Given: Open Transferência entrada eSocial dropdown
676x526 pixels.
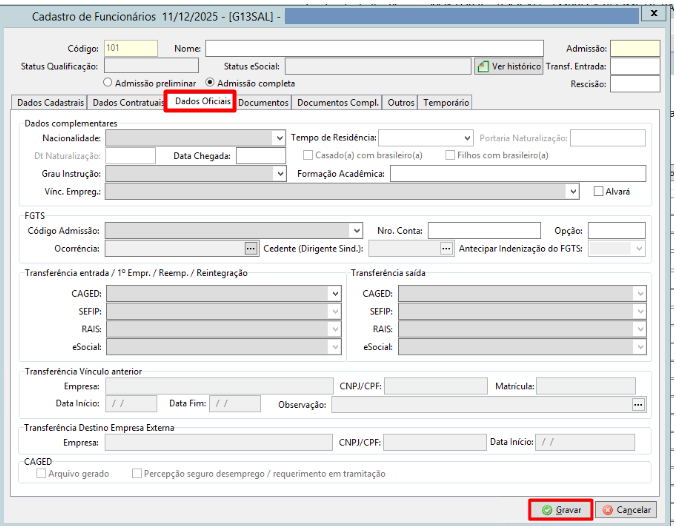Looking at the screenshot, I should point(335,347).
